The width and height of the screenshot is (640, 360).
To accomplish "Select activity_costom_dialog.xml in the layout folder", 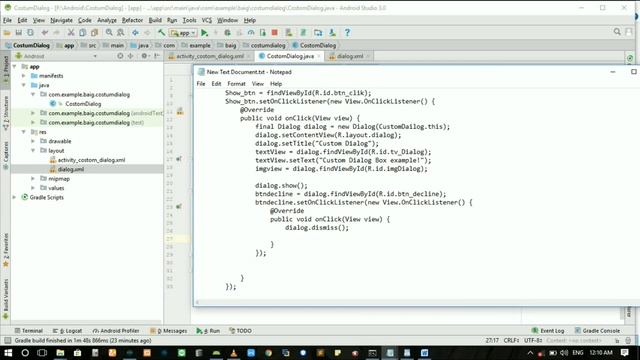I will point(91,160).
